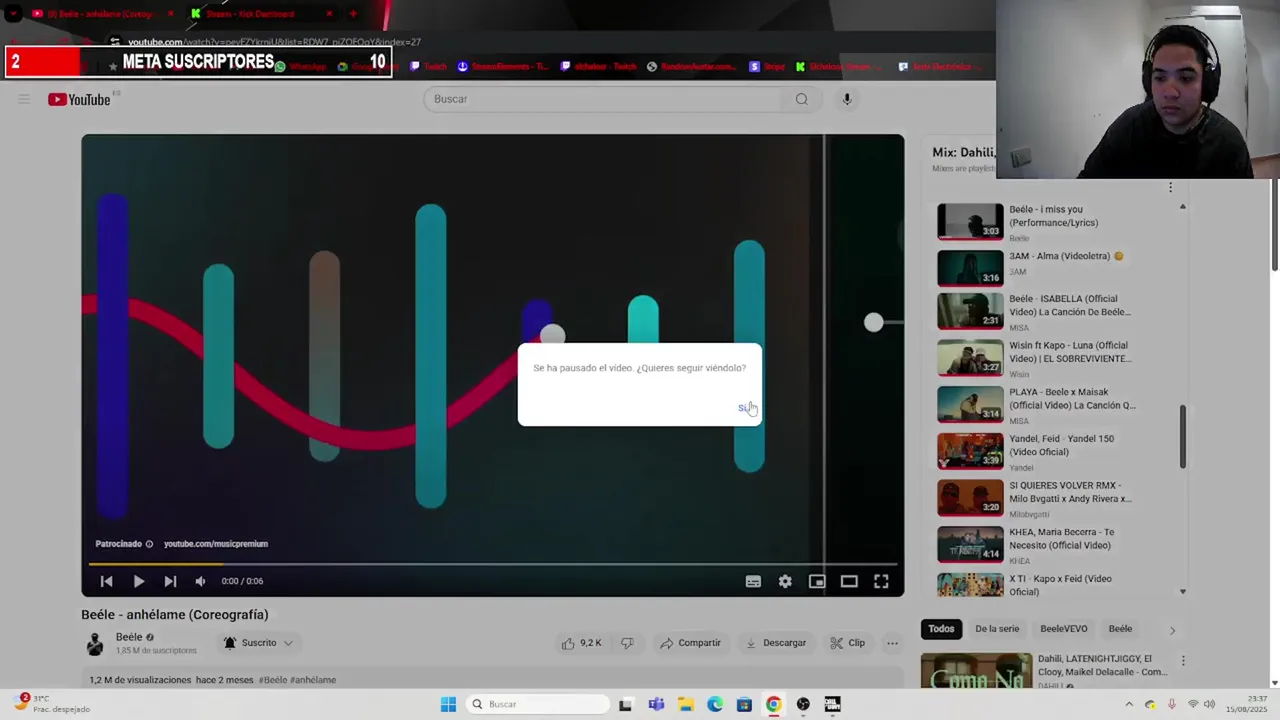This screenshot has width=1280, height=720.
Task: Open a new browser tab
Action: point(353,14)
